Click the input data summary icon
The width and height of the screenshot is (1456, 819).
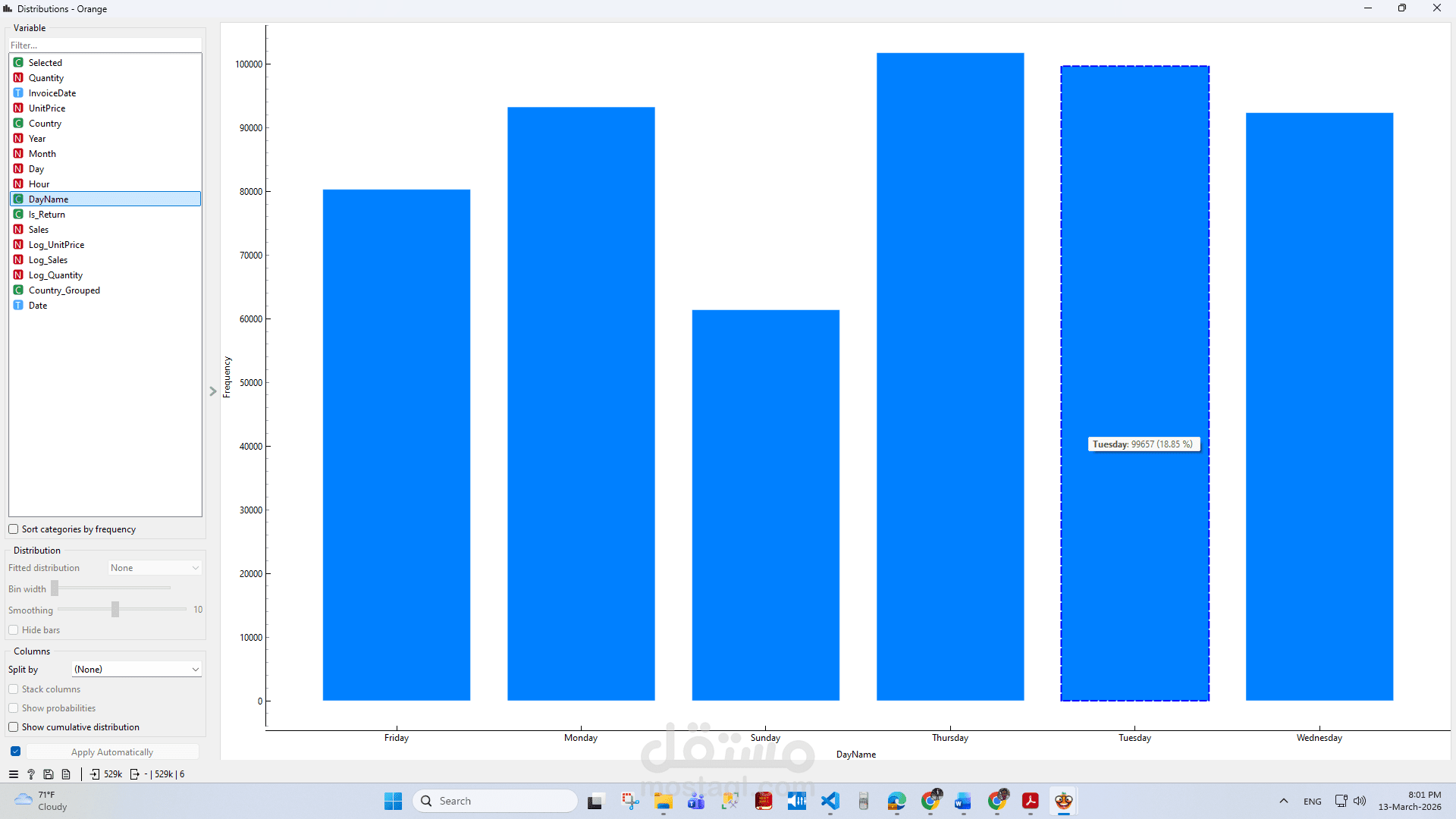[x=95, y=774]
